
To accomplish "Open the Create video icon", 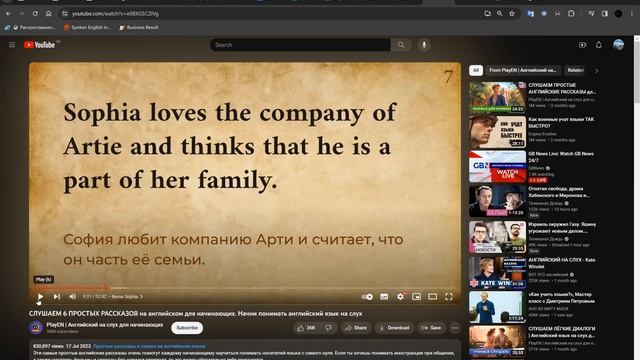I will coord(582,45).
